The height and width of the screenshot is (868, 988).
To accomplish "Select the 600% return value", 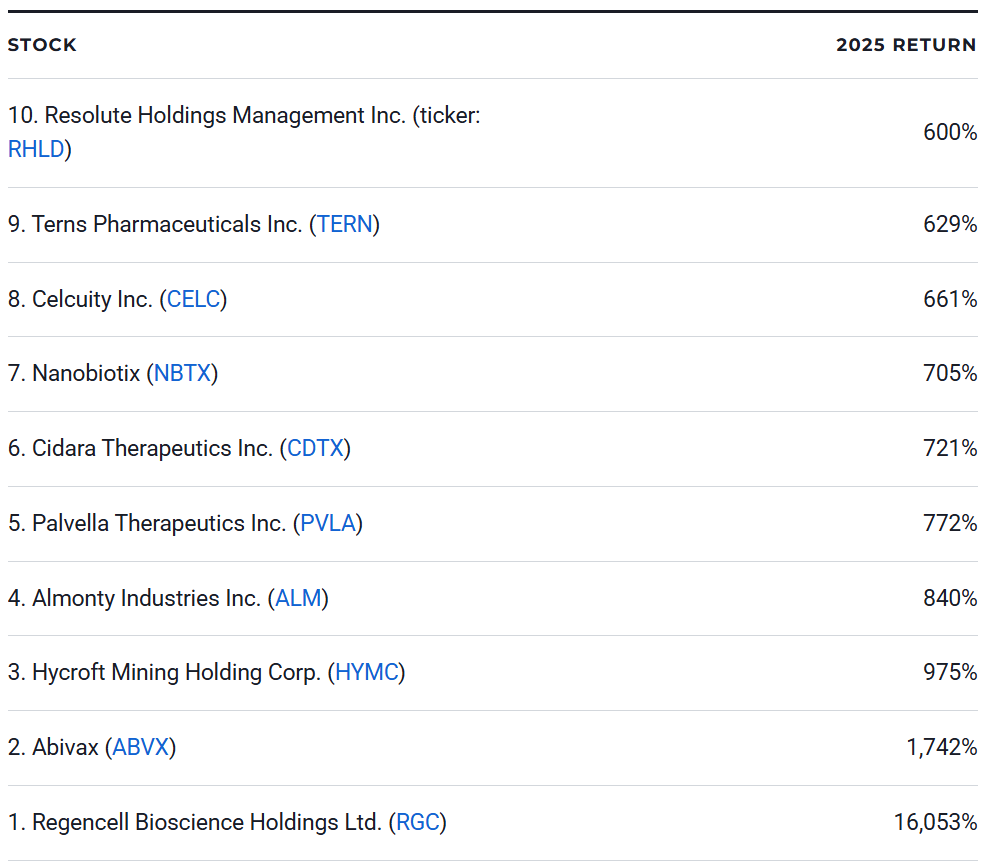I will coord(950,132).
